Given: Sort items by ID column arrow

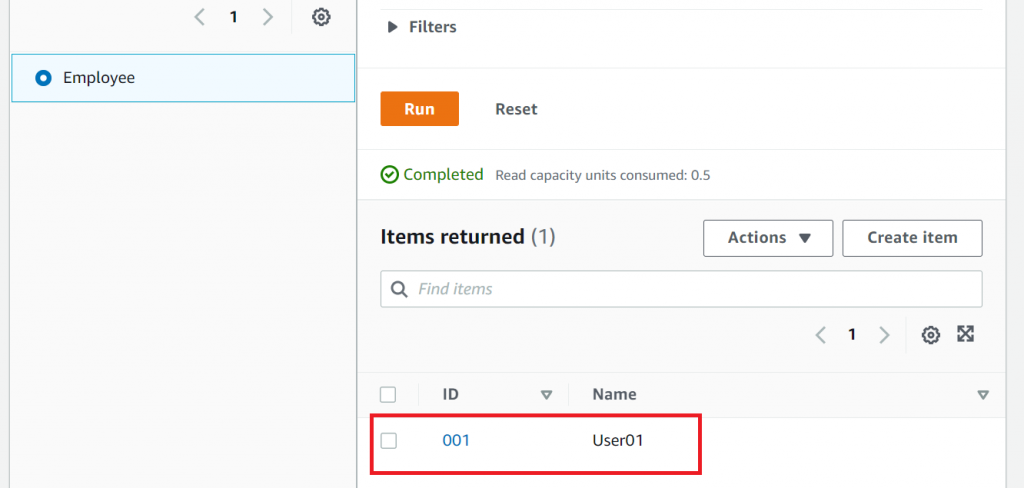Looking at the screenshot, I should pyautogui.click(x=546, y=395).
